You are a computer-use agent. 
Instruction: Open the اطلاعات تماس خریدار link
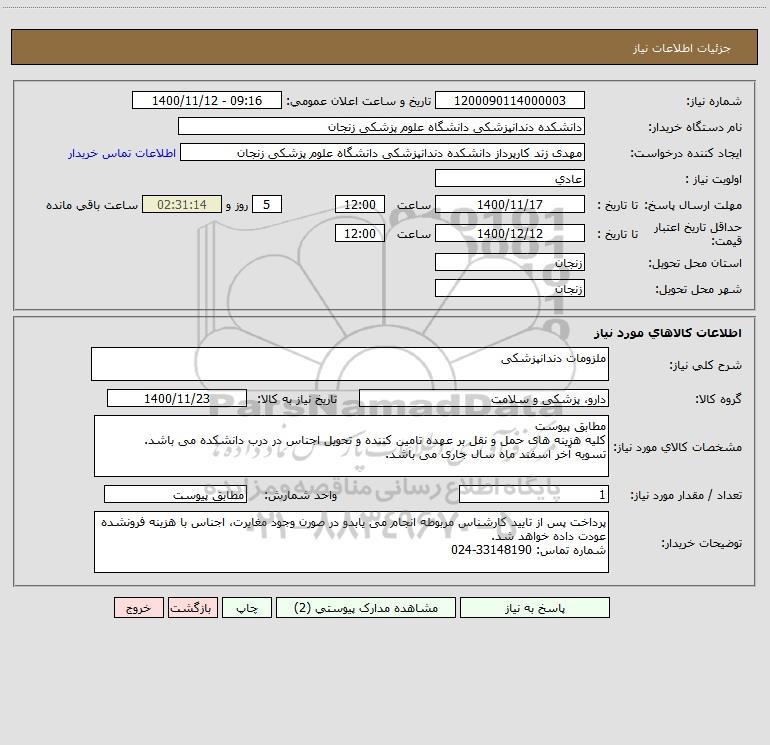click(122, 153)
